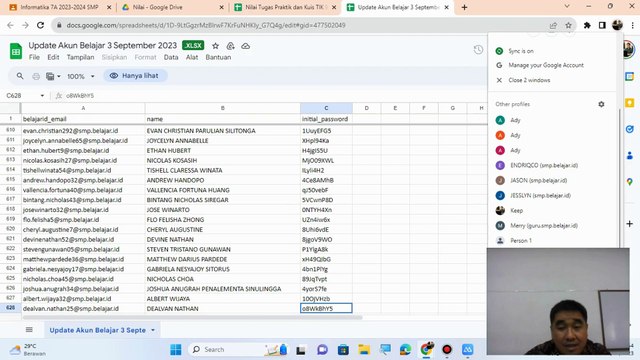The image size is (640, 360).
Task: Select column C header
Action: (326, 108)
